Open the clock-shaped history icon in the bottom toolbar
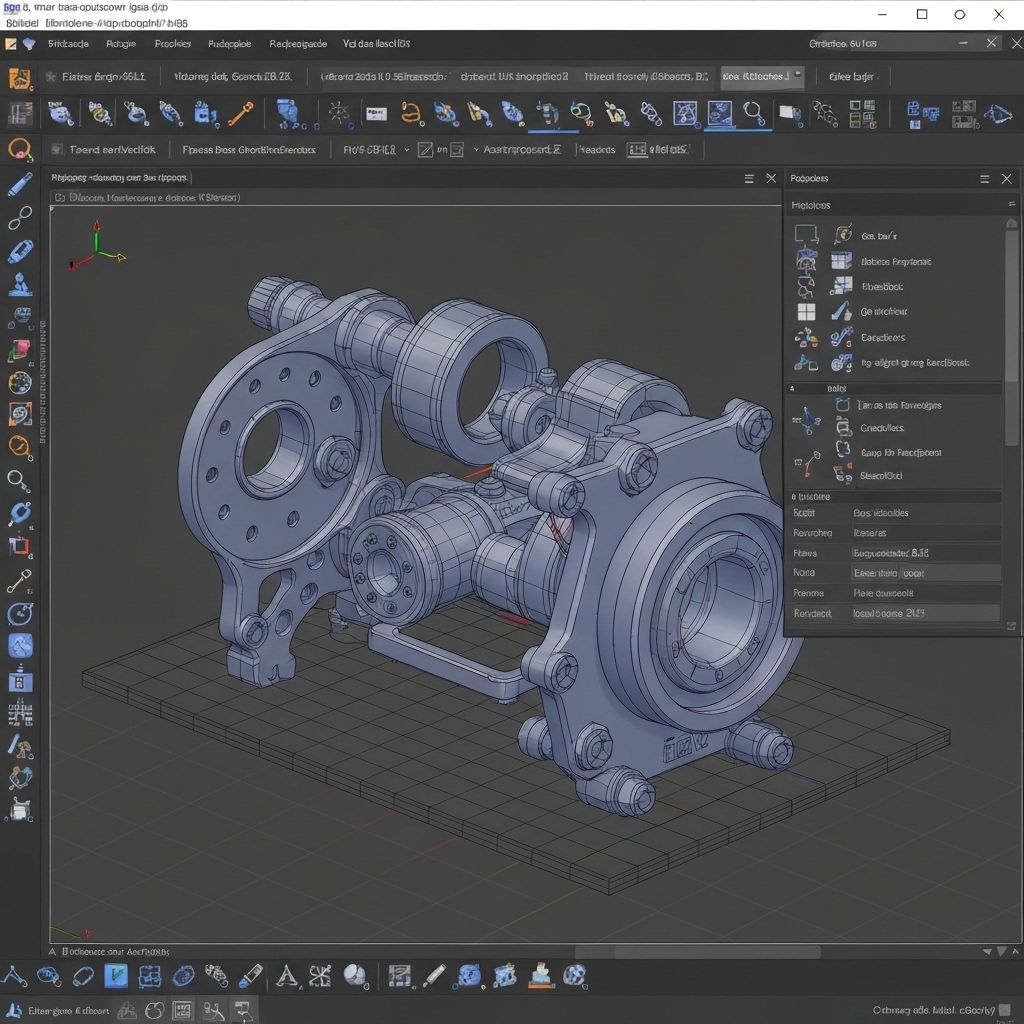Image resolution: width=1024 pixels, height=1024 pixels. point(352,977)
